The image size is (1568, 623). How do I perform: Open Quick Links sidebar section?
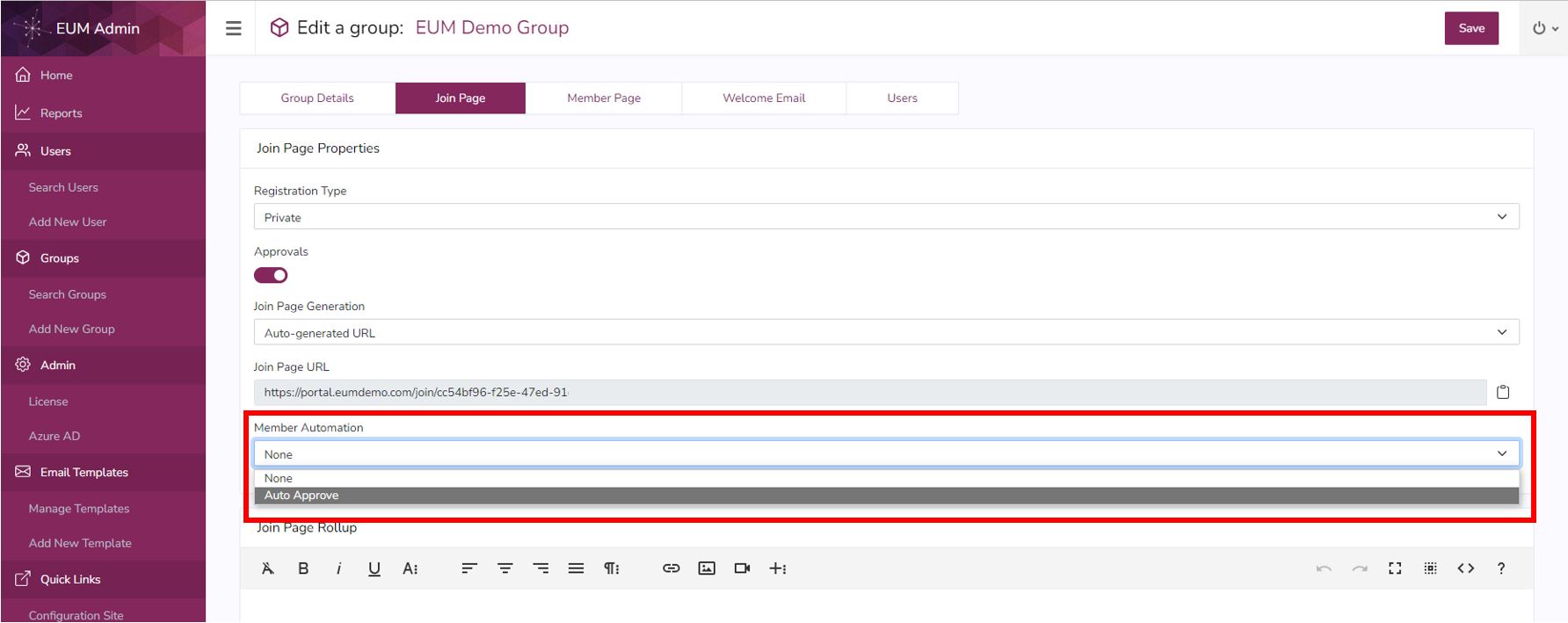pyautogui.click(x=103, y=579)
